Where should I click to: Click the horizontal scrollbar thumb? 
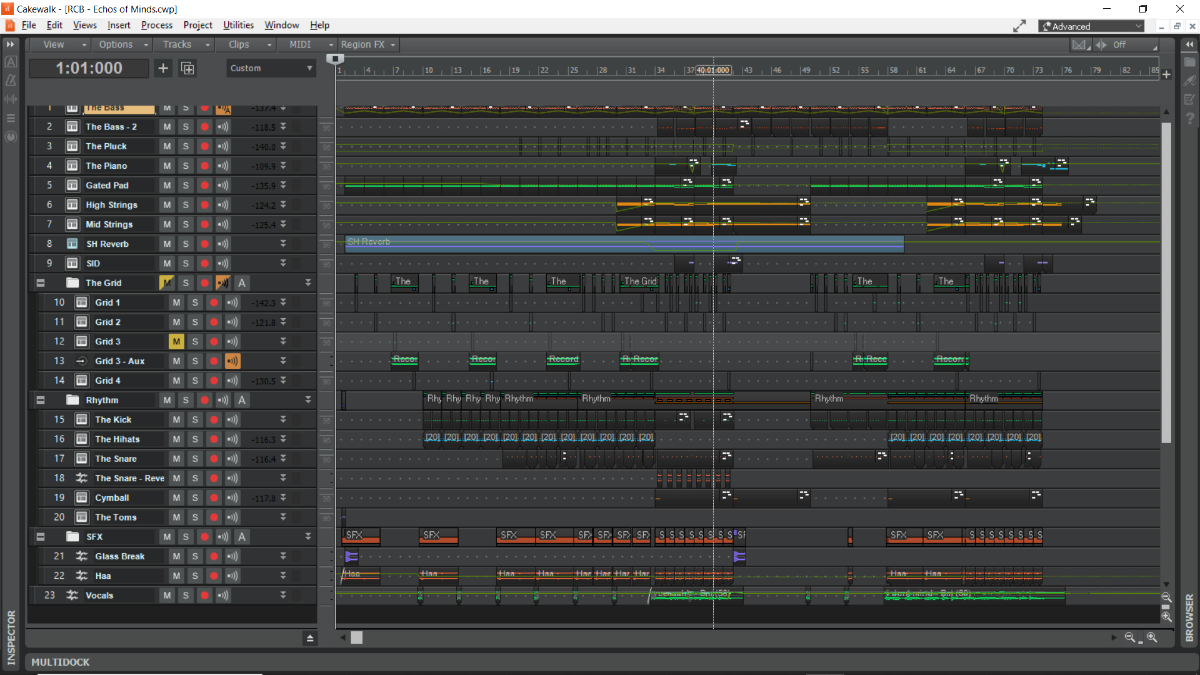point(357,637)
